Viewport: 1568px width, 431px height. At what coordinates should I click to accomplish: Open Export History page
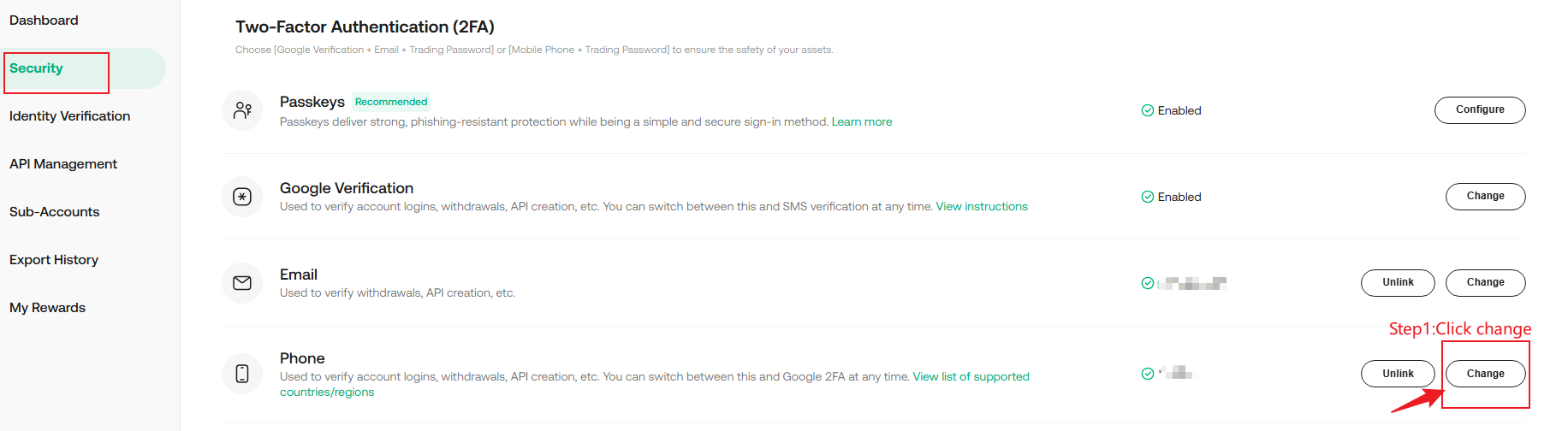54,260
